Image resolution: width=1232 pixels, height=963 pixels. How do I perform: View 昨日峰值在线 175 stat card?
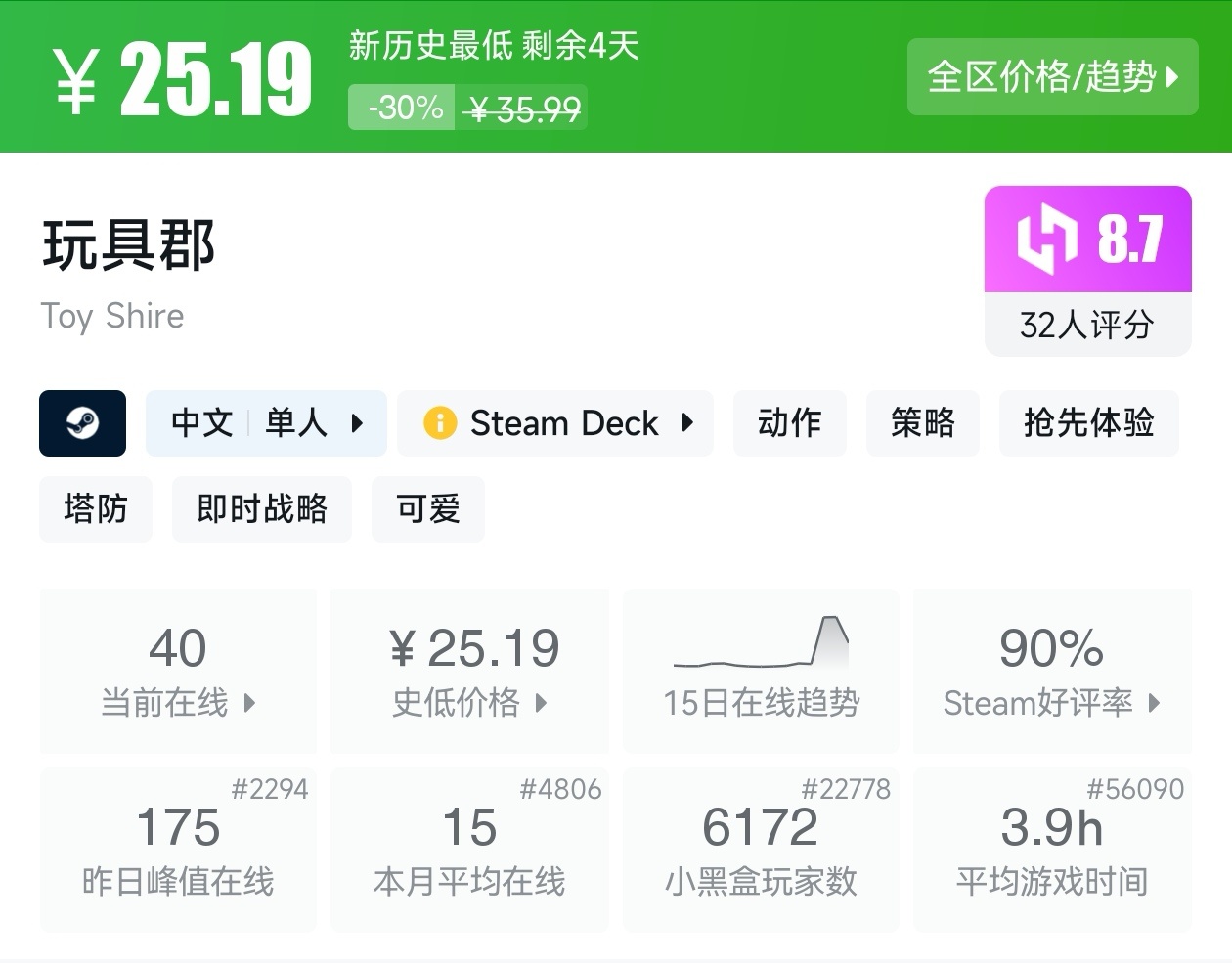click(x=178, y=849)
